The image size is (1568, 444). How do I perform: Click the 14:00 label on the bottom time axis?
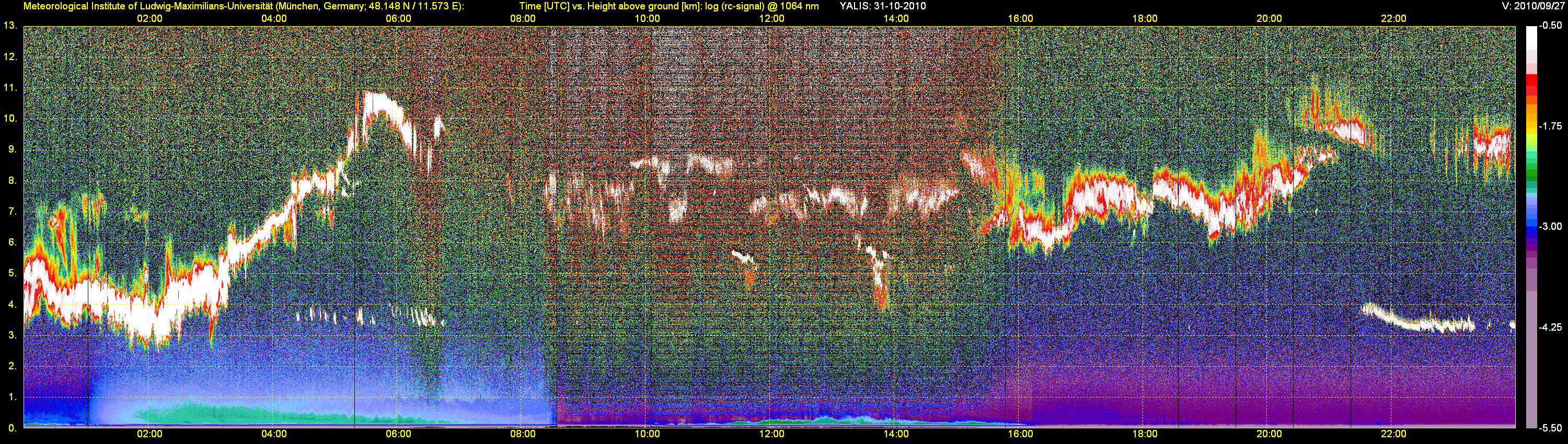(896, 434)
